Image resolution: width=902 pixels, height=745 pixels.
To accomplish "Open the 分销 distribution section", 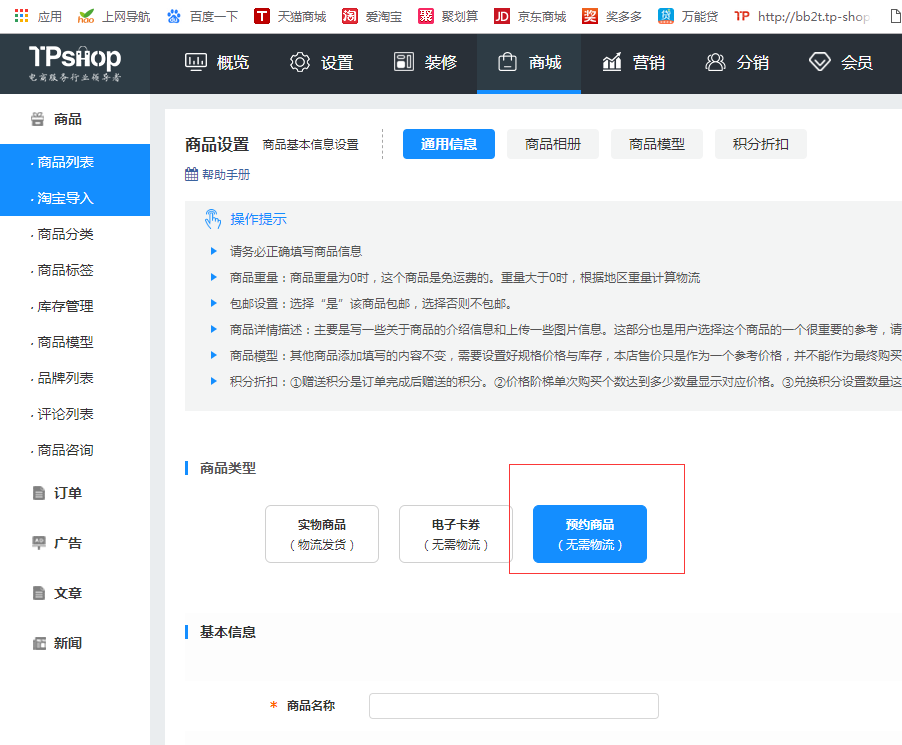I will pyautogui.click(x=737, y=62).
